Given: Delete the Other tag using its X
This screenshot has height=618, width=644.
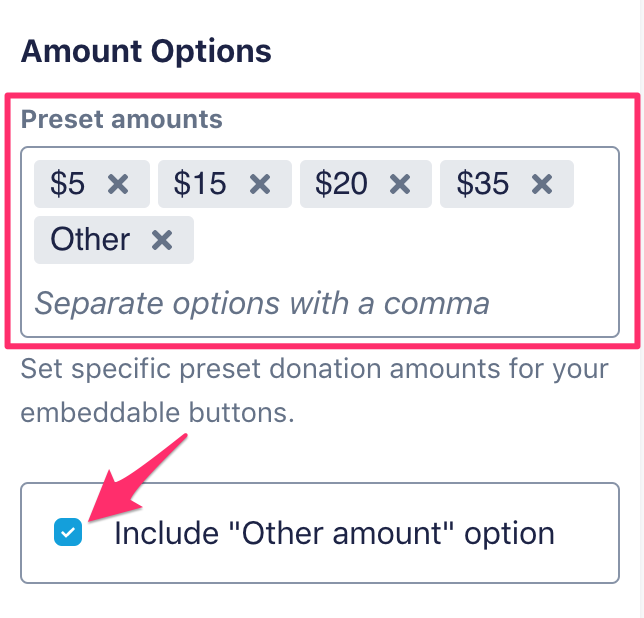Looking at the screenshot, I should (162, 240).
